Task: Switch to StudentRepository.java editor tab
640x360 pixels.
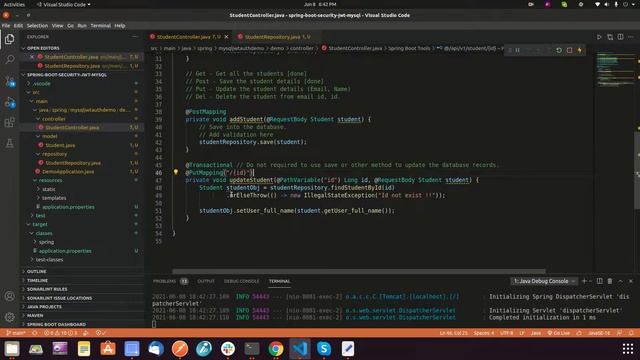Action: (x=277, y=37)
